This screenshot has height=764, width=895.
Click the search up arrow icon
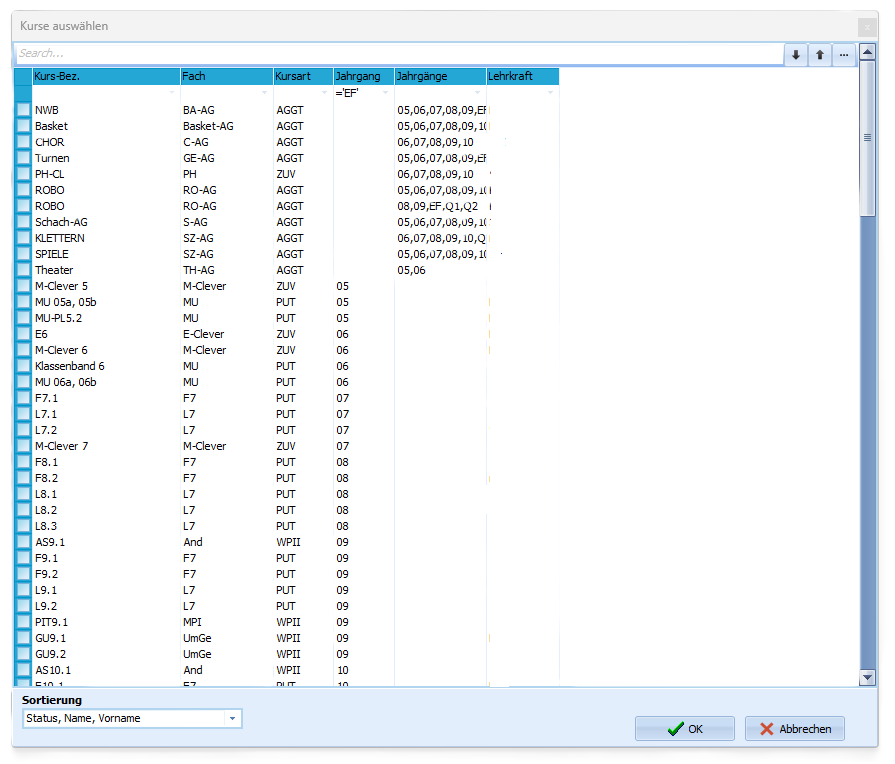[x=820, y=55]
